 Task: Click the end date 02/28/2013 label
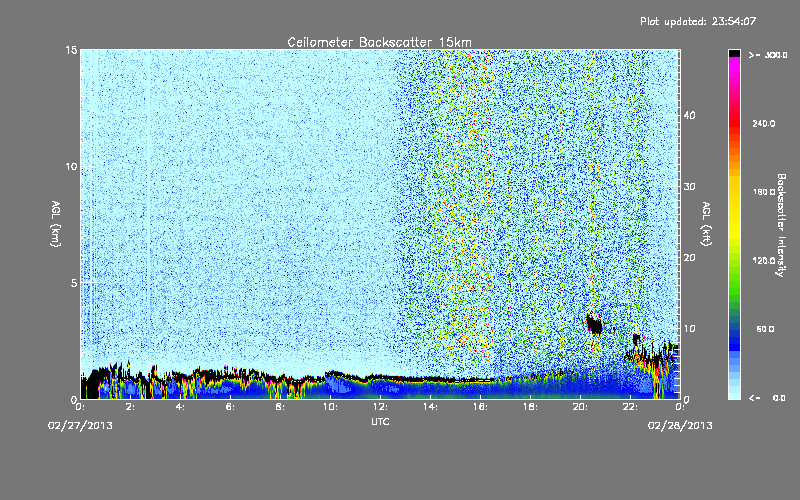click(x=680, y=426)
